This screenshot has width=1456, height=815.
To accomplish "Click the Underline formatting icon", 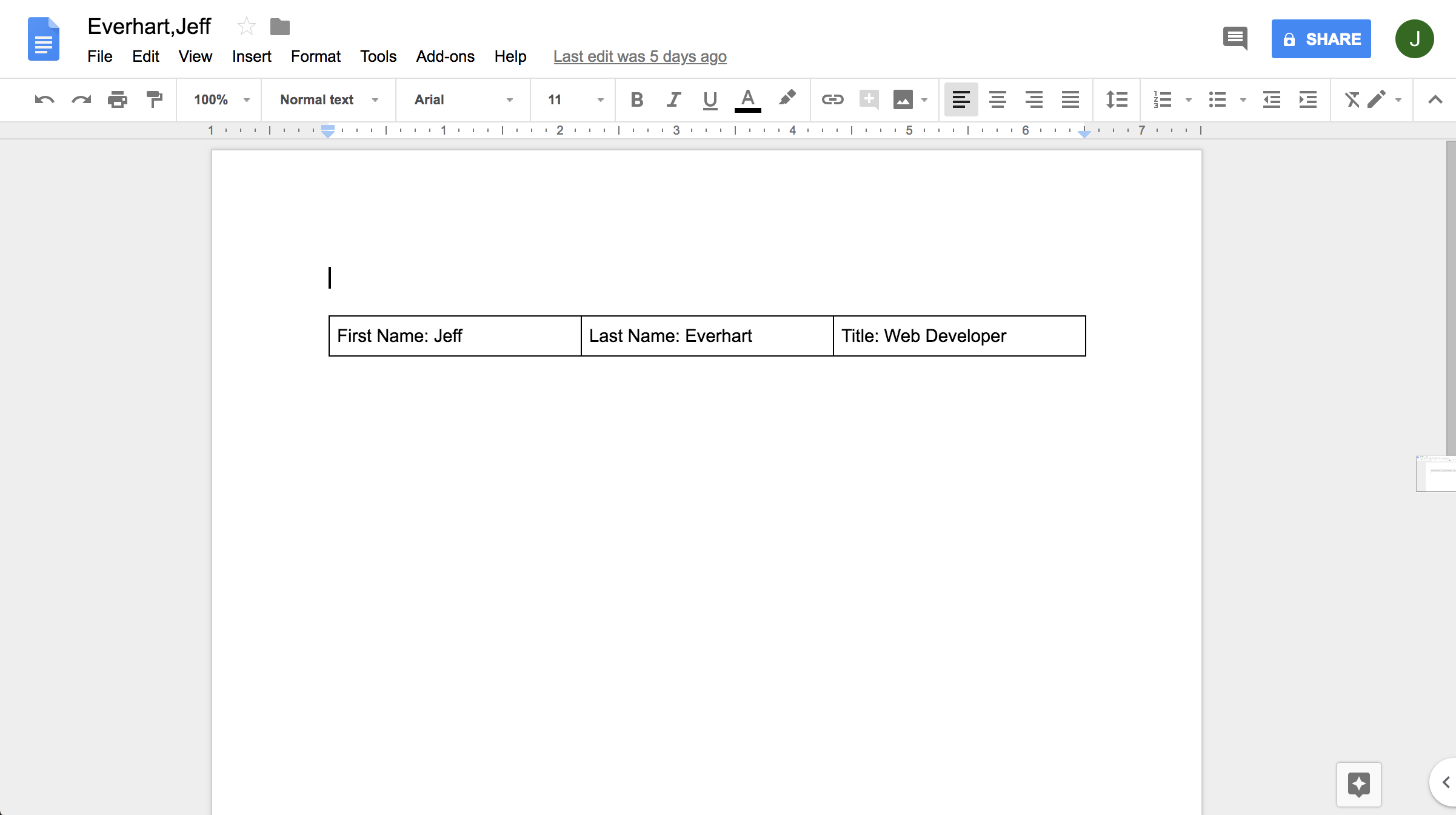I will [709, 99].
